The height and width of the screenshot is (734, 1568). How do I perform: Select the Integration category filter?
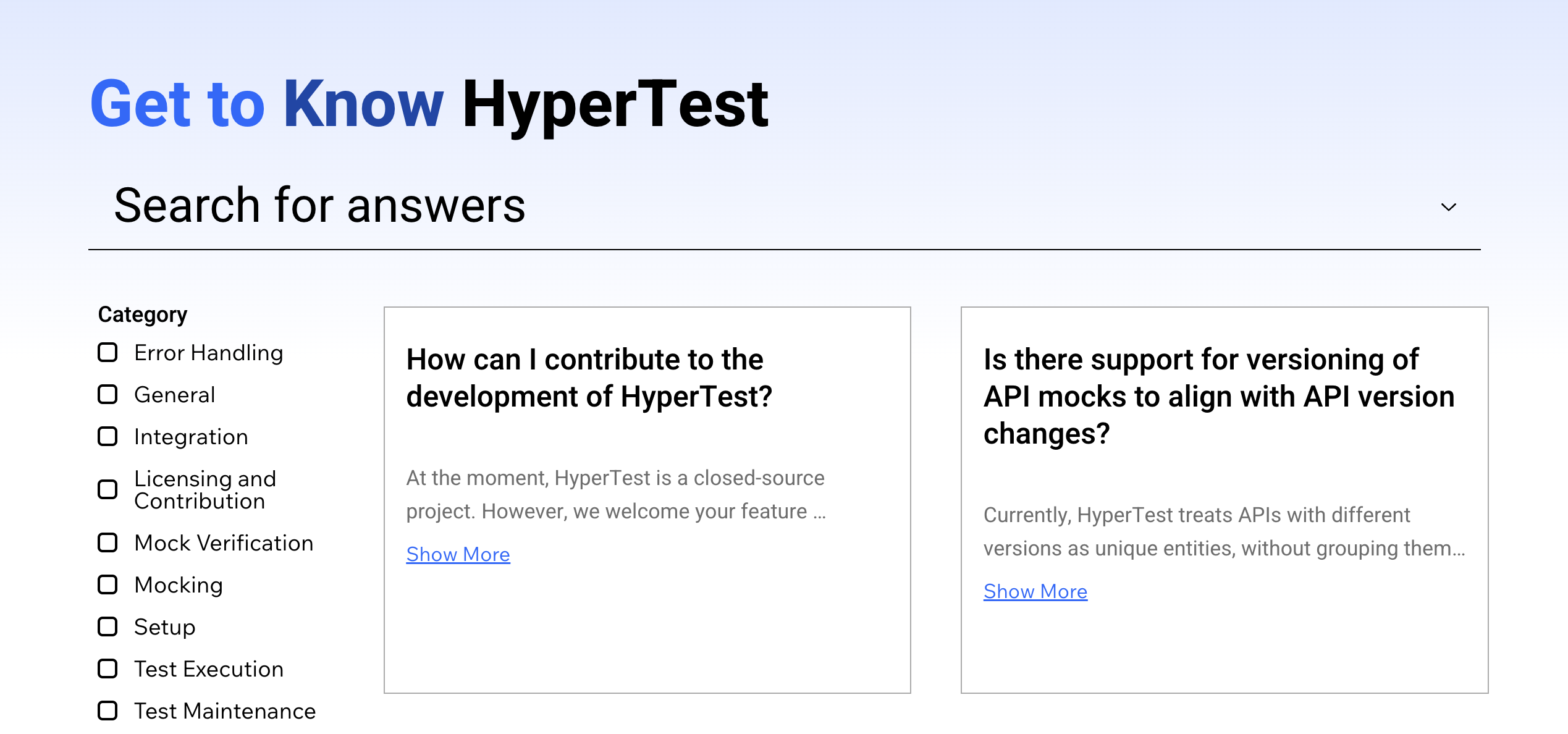108,437
